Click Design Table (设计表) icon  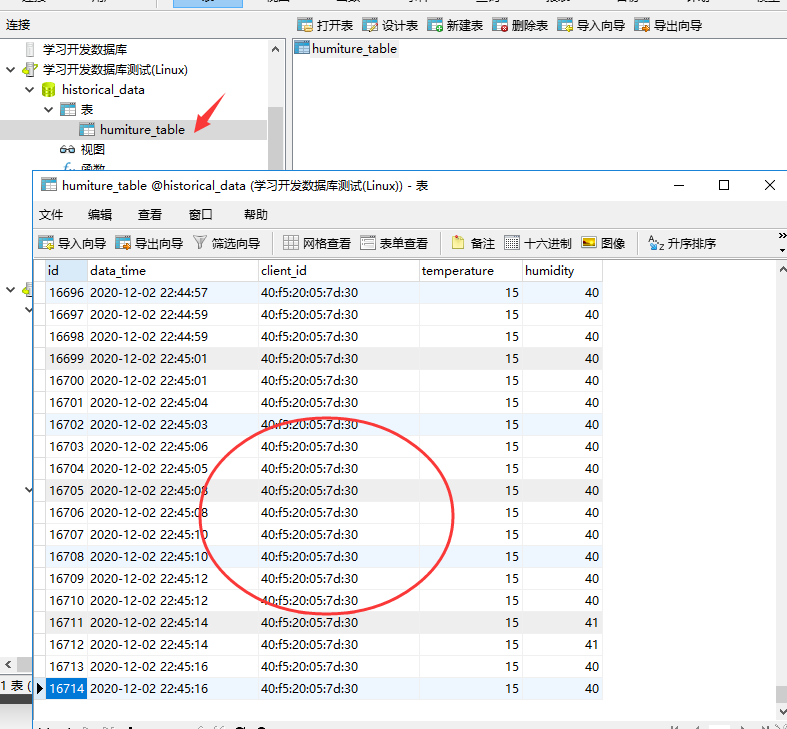[x=370, y=25]
